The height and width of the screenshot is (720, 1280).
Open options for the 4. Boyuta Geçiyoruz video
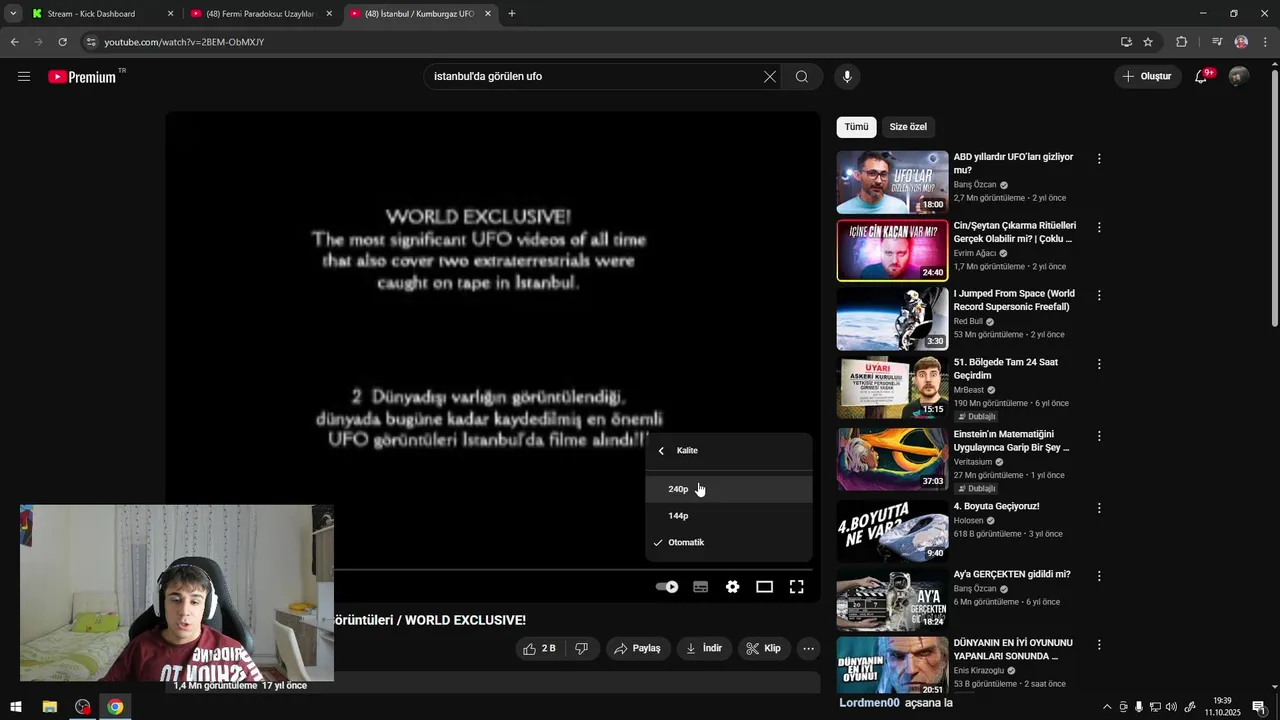(1099, 508)
